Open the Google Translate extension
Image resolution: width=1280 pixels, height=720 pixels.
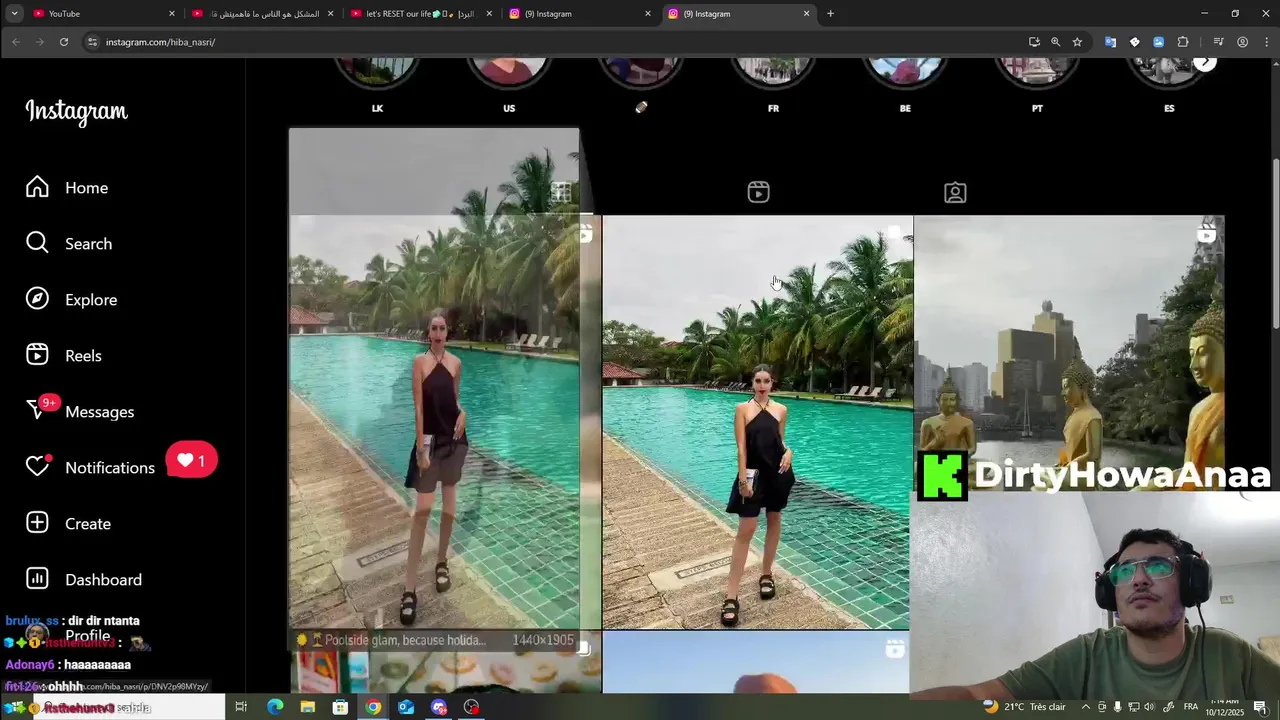click(x=1110, y=42)
